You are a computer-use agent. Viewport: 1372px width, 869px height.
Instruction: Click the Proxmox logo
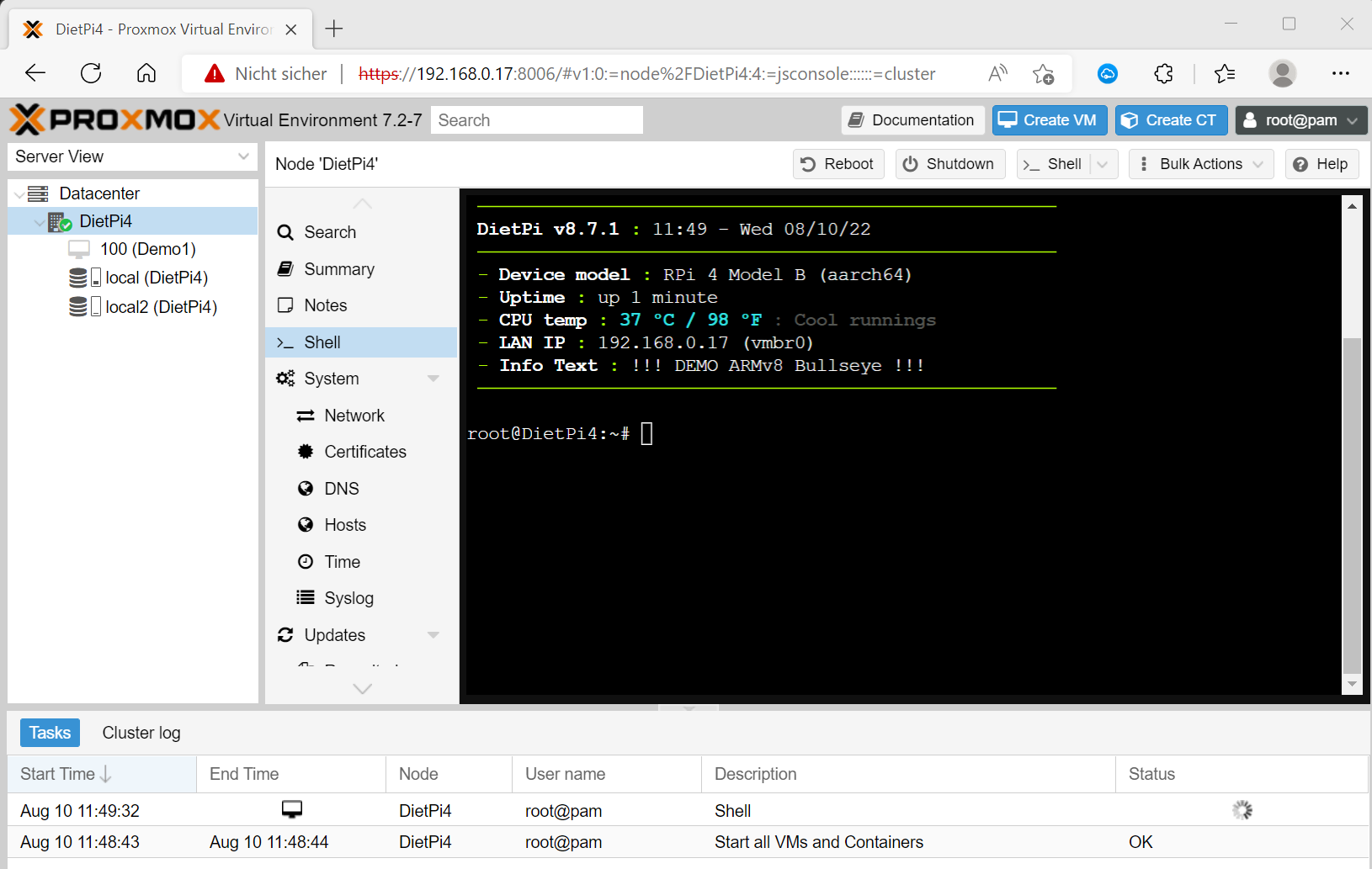click(114, 119)
